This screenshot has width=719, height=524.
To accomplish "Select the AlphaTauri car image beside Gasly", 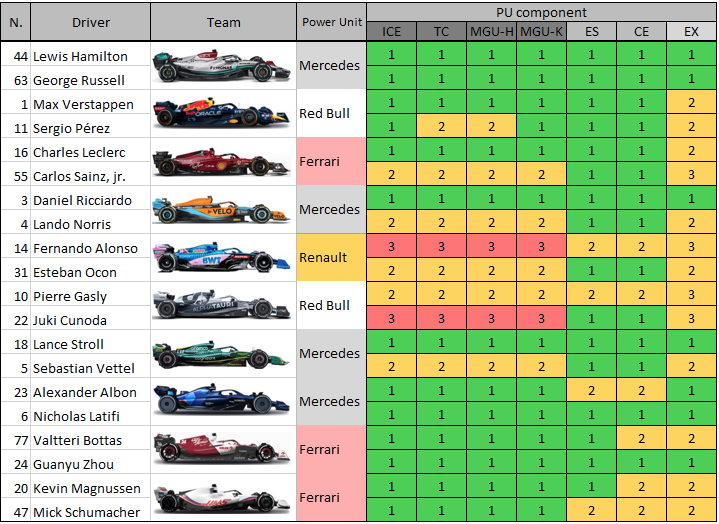I will coord(223,307).
